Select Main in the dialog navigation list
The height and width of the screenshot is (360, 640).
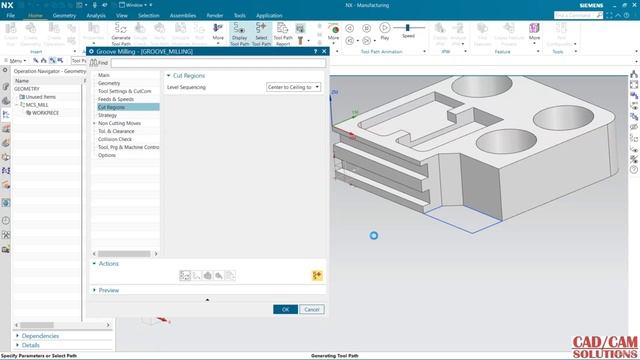pos(104,75)
